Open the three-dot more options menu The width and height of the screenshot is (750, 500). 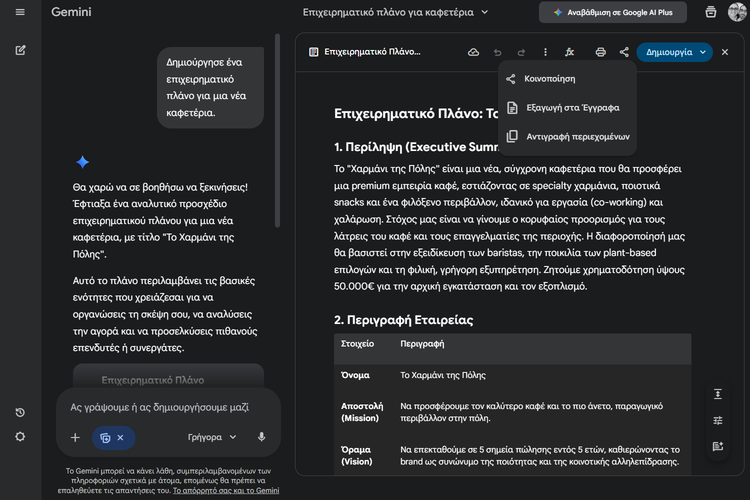point(545,52)
